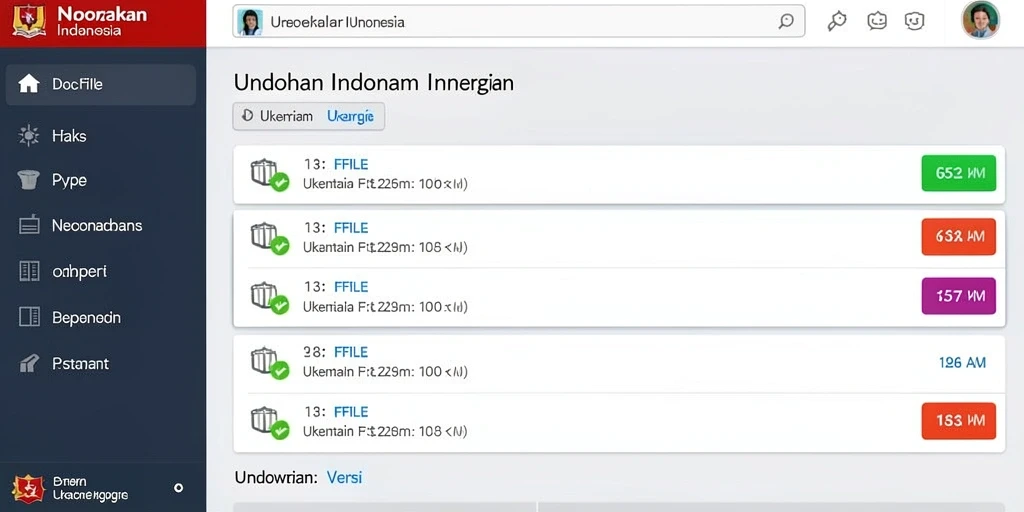Open FFILE link in the 157 row
The image size is (1024, 512).
tap(351, 287)
